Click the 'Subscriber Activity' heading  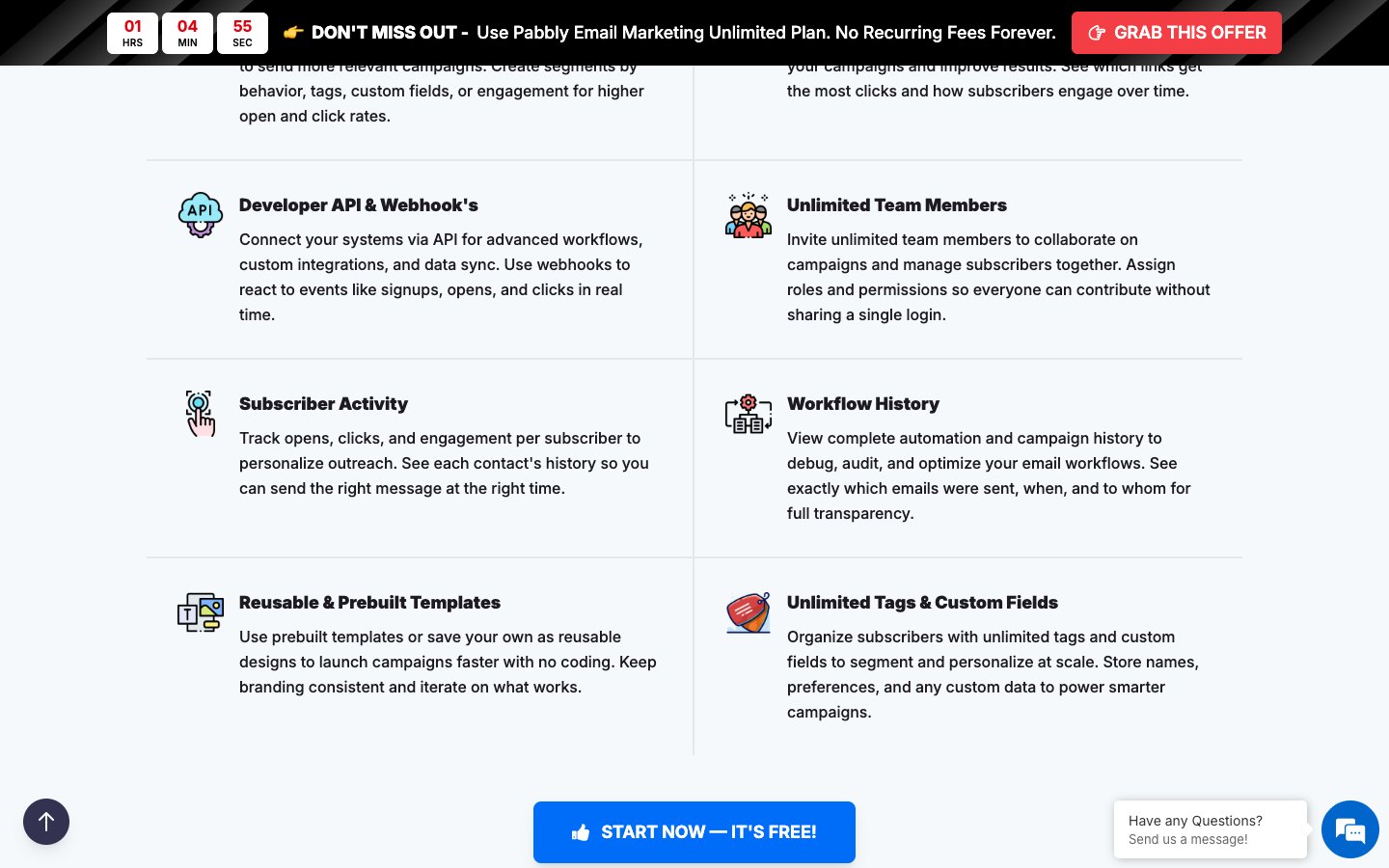(x=323, y=404)
